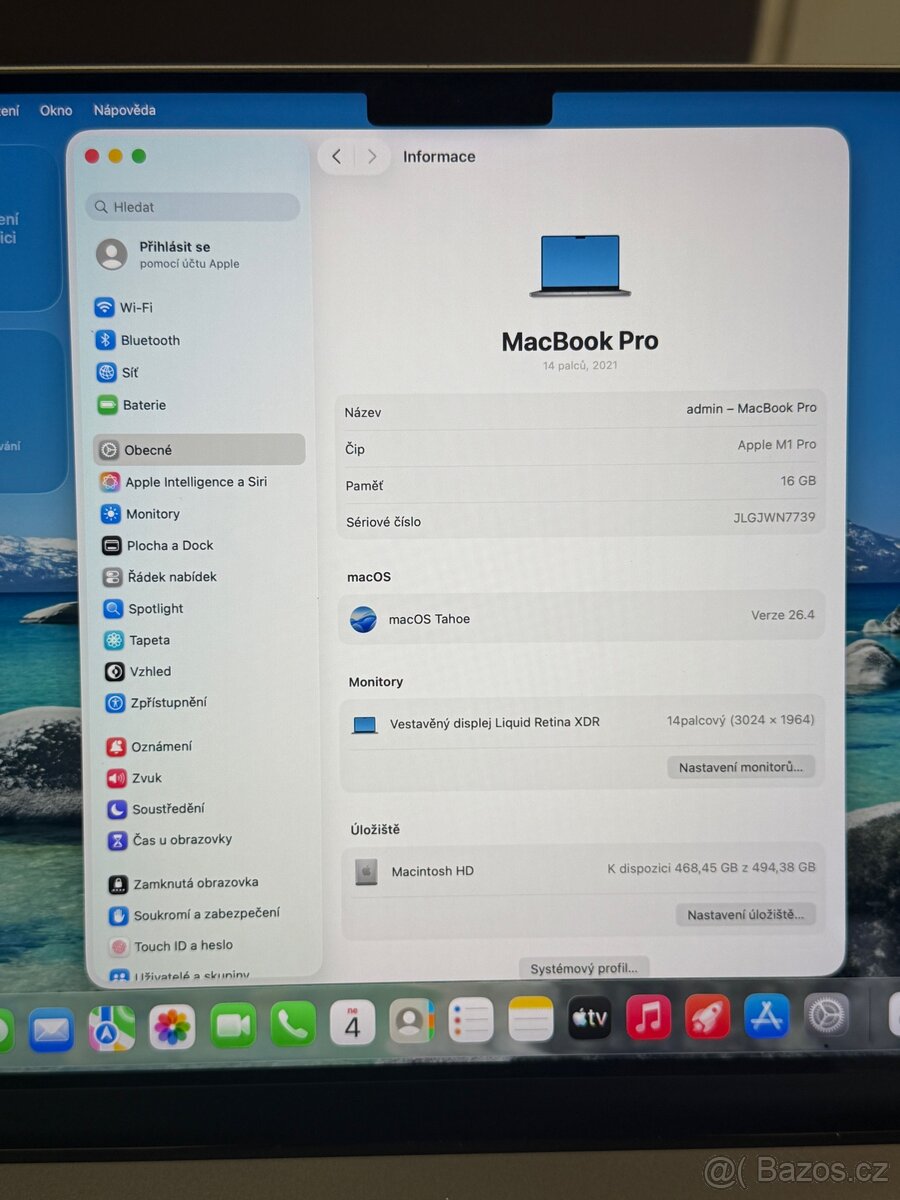Select Zamknutá obrazovka settings
The image size is (900, 1200).
(184, 883)
